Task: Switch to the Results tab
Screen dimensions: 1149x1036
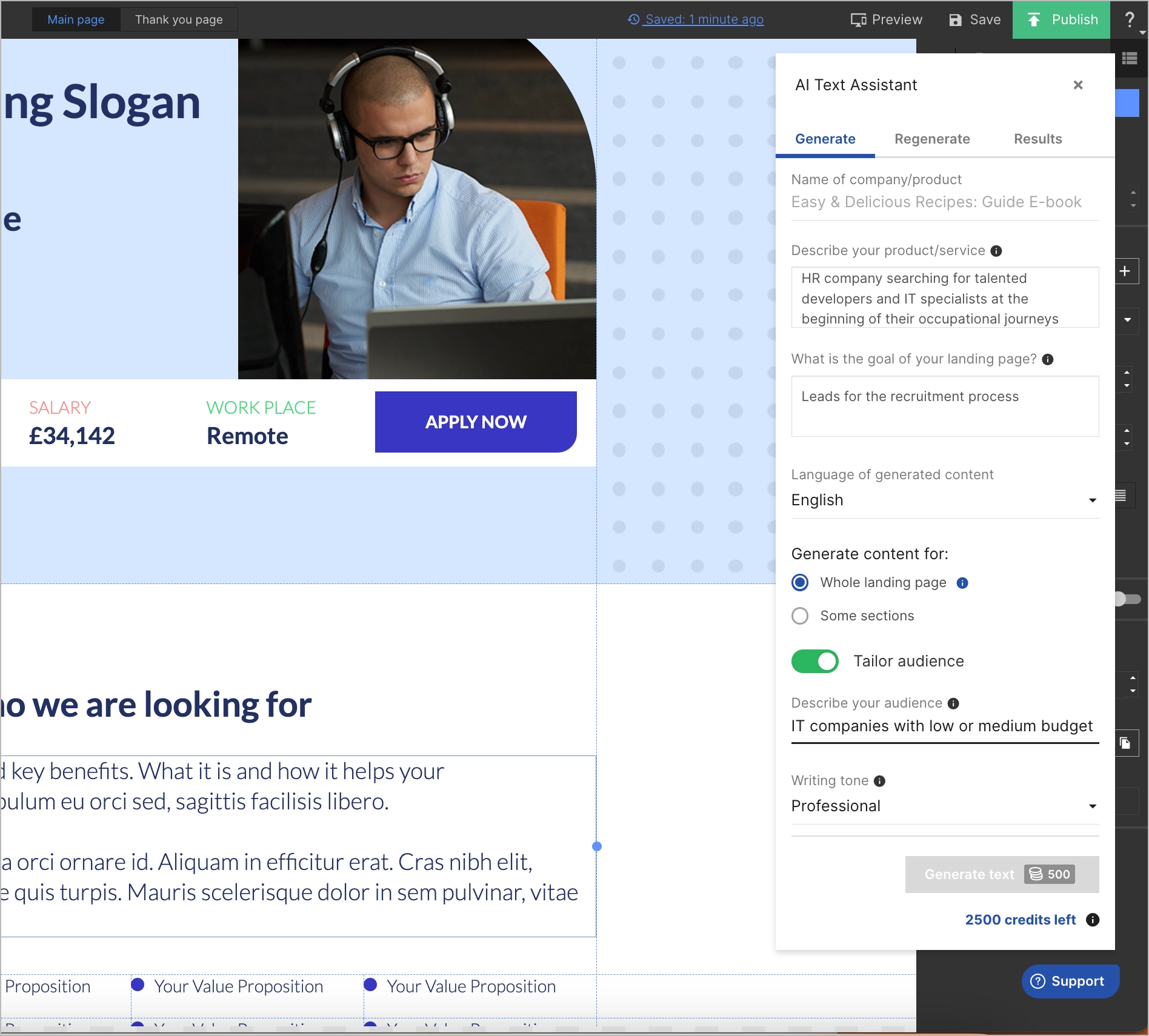Action: click(1037, 139)
